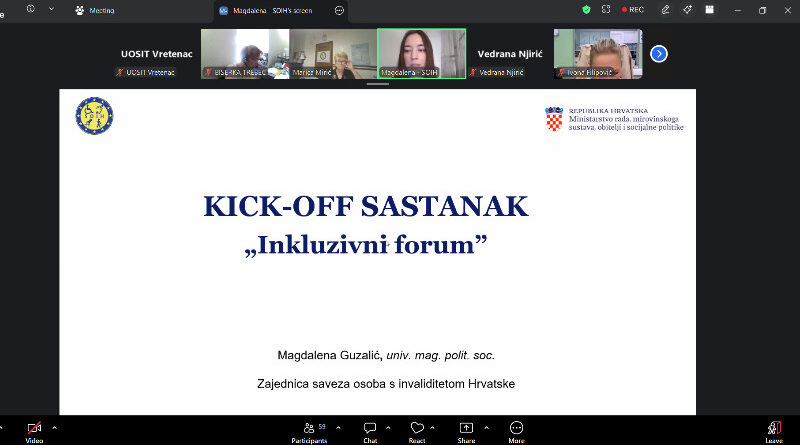The height and width of the screenshot is (445, 800).
Task: Expand the React options caret
Action: 433,428
